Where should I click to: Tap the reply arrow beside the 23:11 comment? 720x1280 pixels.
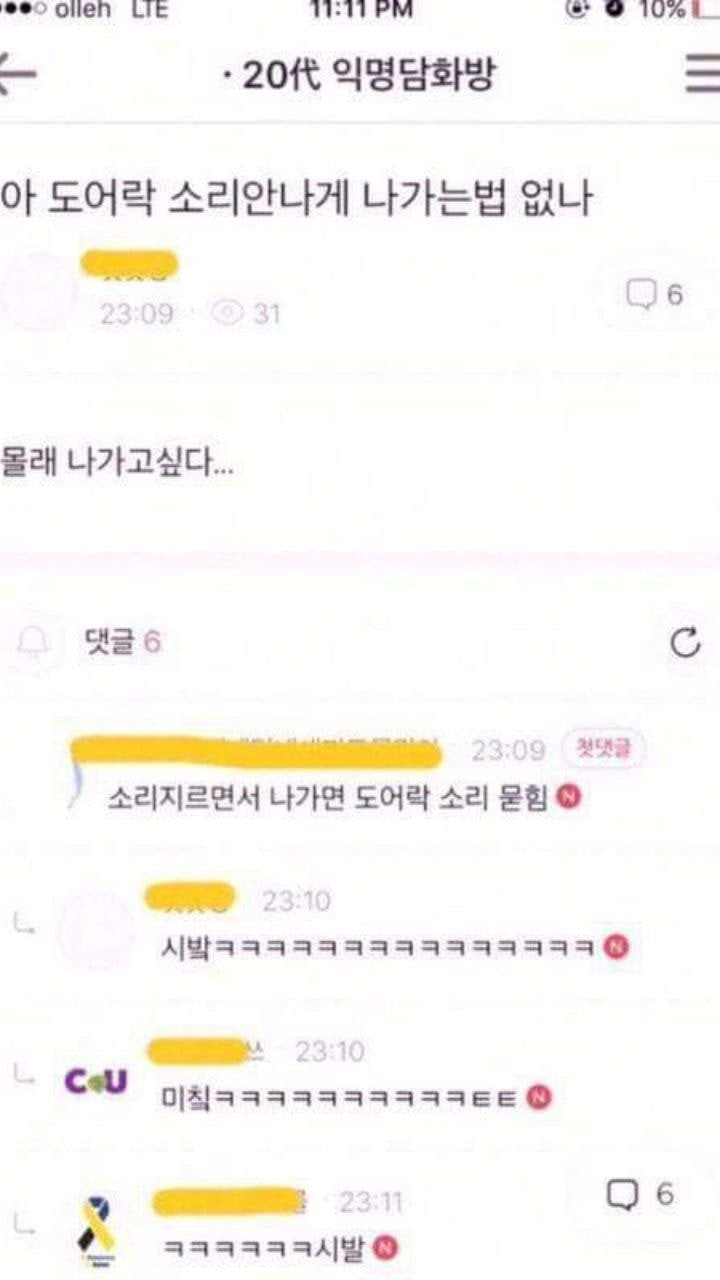coord(23,1228)
